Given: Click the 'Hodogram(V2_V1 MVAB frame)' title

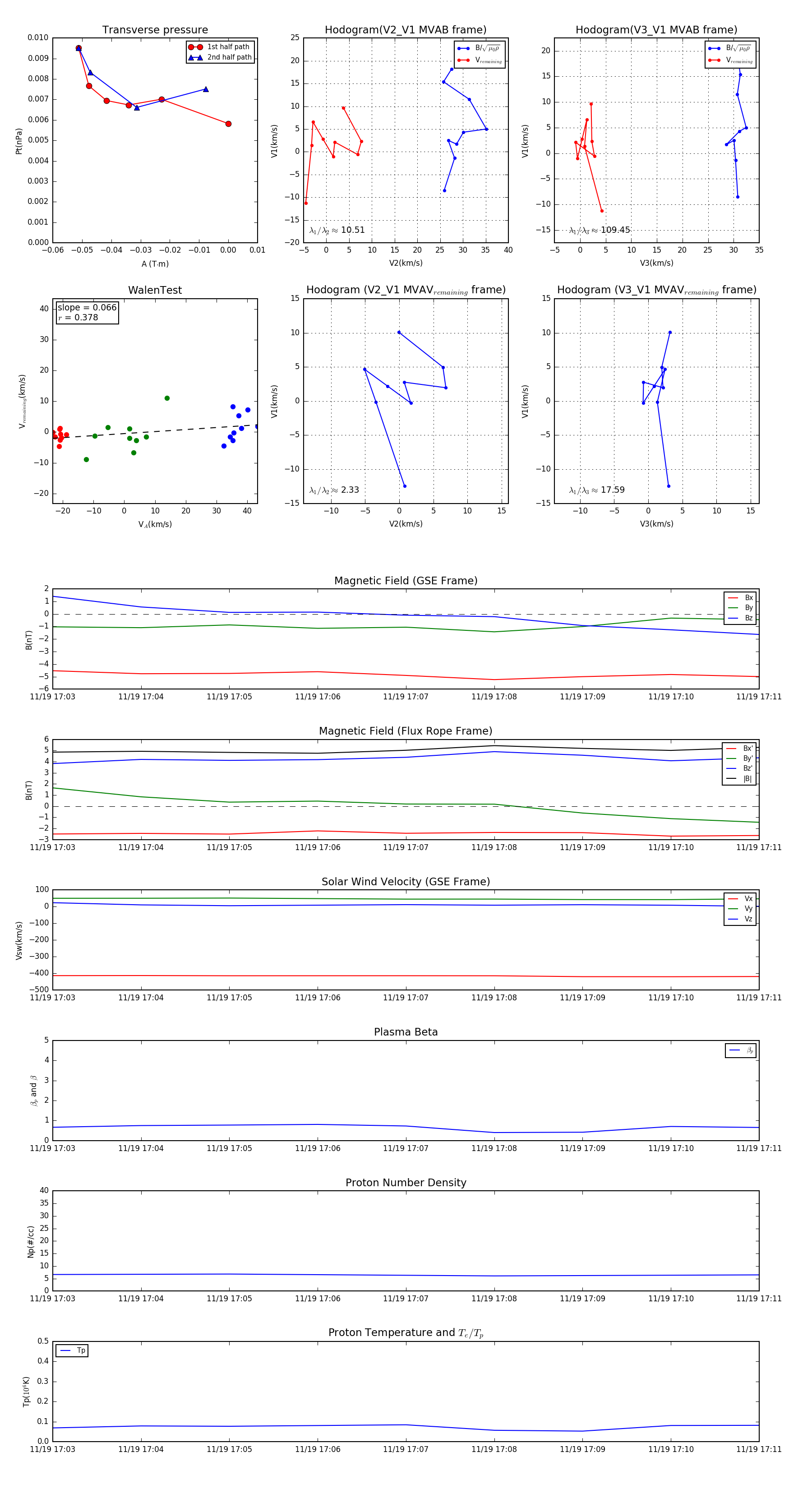Looking at the screenshot, I should 406,30.
